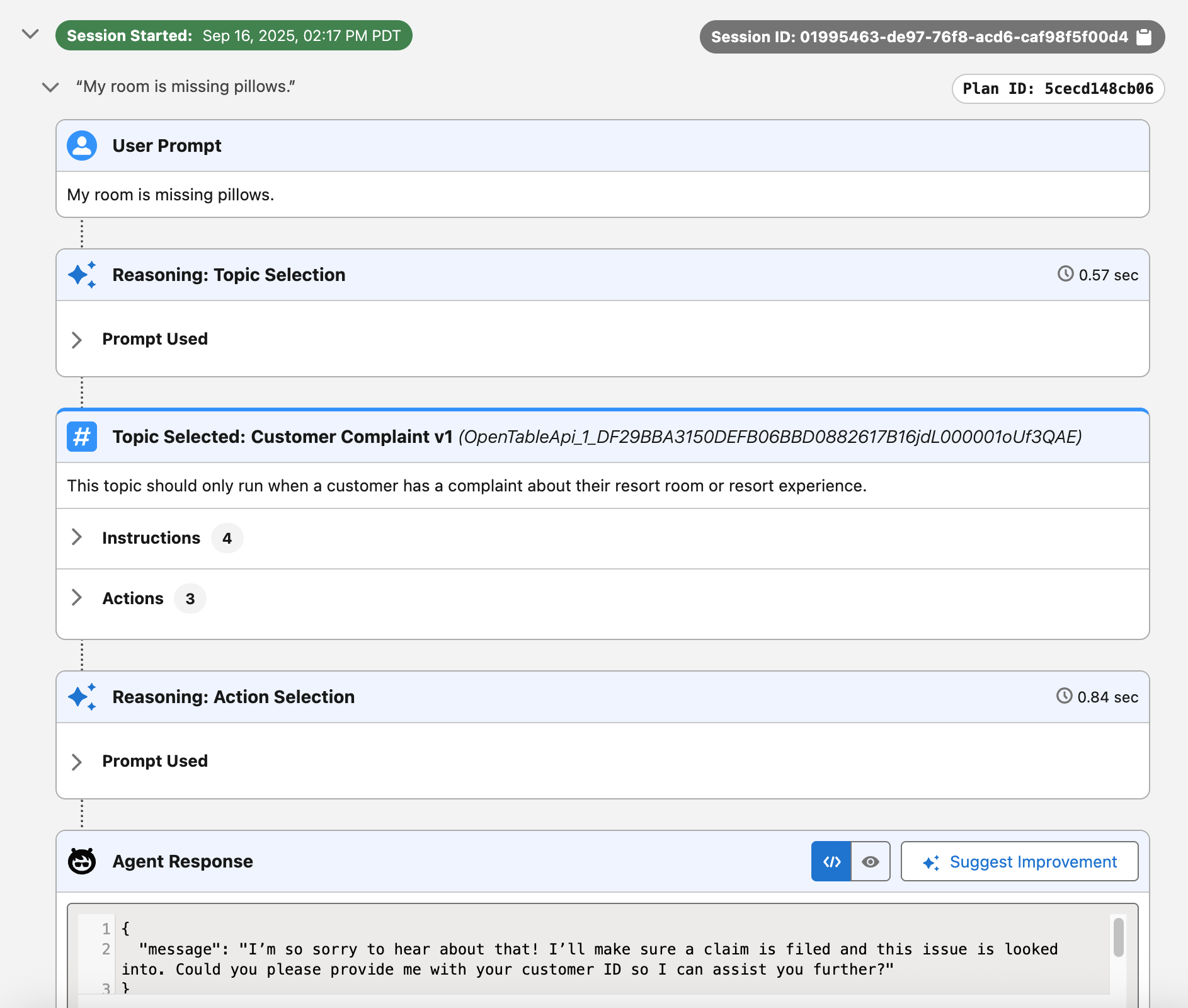The width and height of the screenshot is (1188, 1008).
Task: Click the Suggest Improvement button
Action: (x=1019, y=861)
